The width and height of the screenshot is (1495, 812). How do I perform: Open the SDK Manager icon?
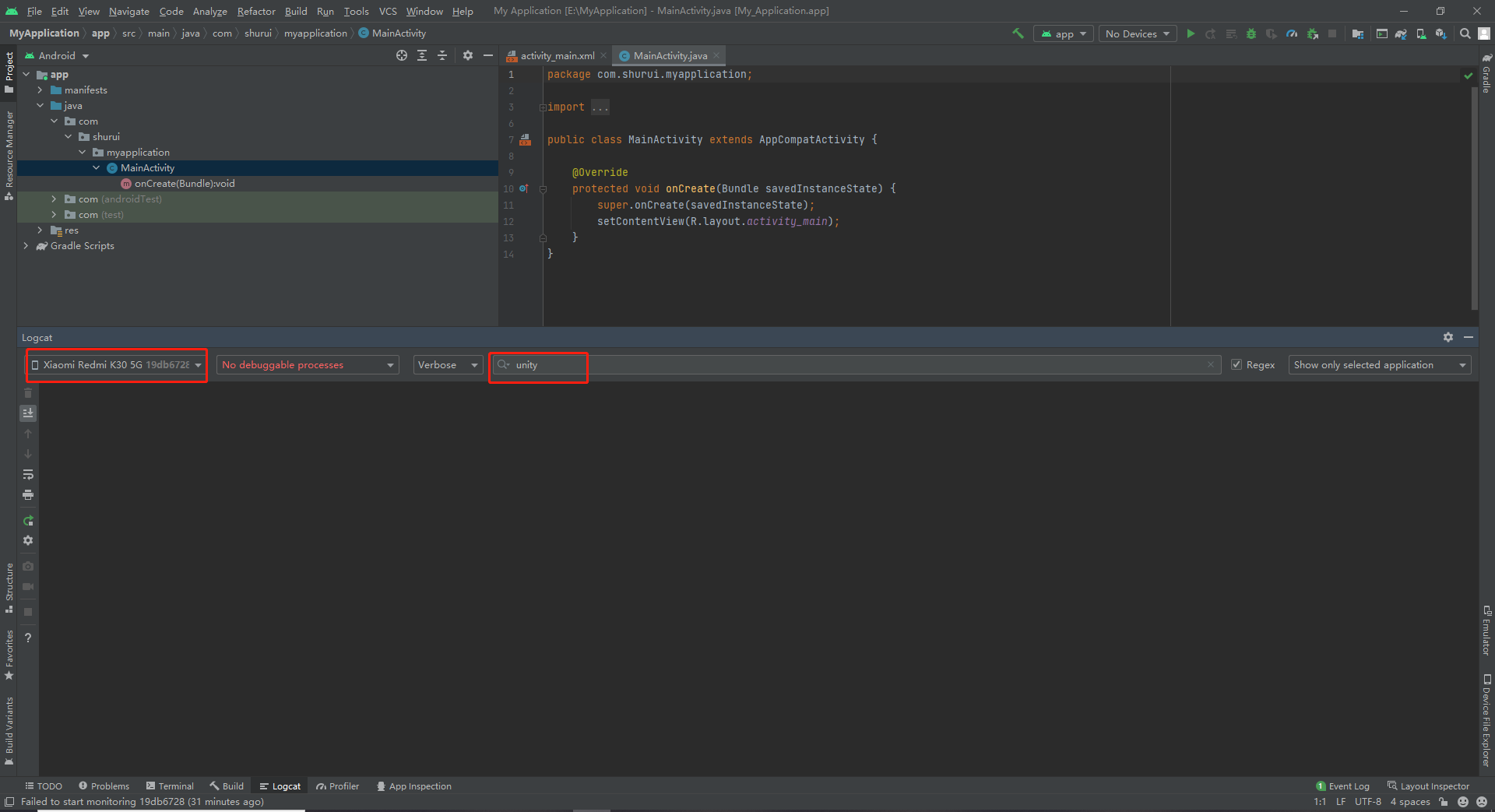pos(1443,33)
